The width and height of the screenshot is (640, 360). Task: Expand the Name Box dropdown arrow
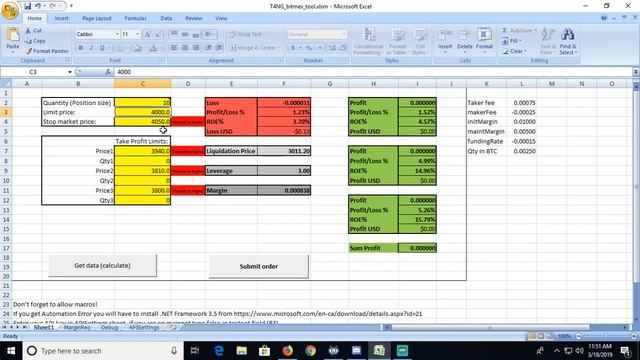70,72
